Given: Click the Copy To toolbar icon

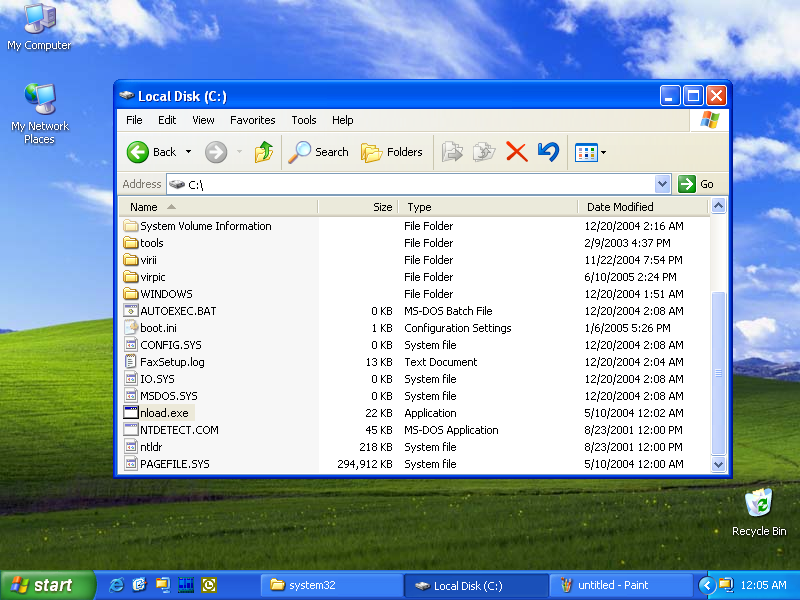Looking at the screenshot, I should point(484,152).
